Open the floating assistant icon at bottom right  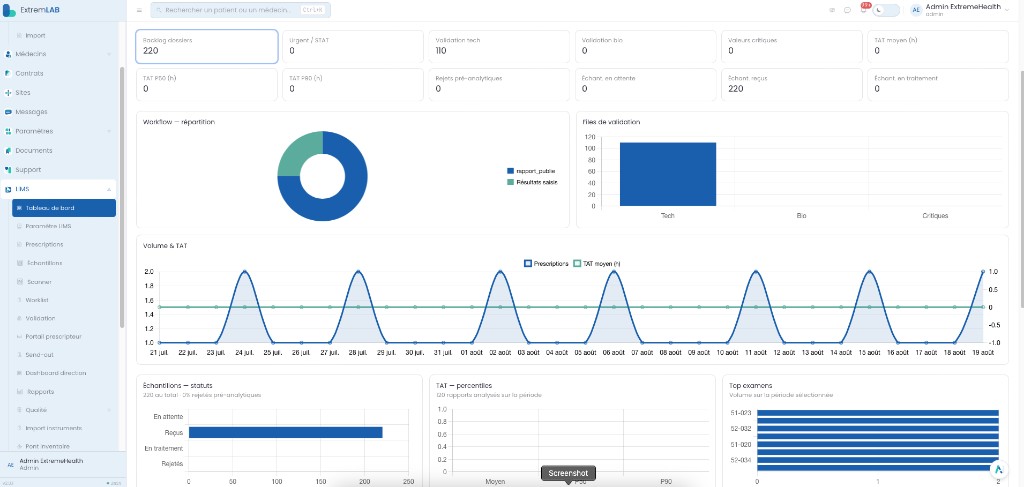tap(999, 469)
